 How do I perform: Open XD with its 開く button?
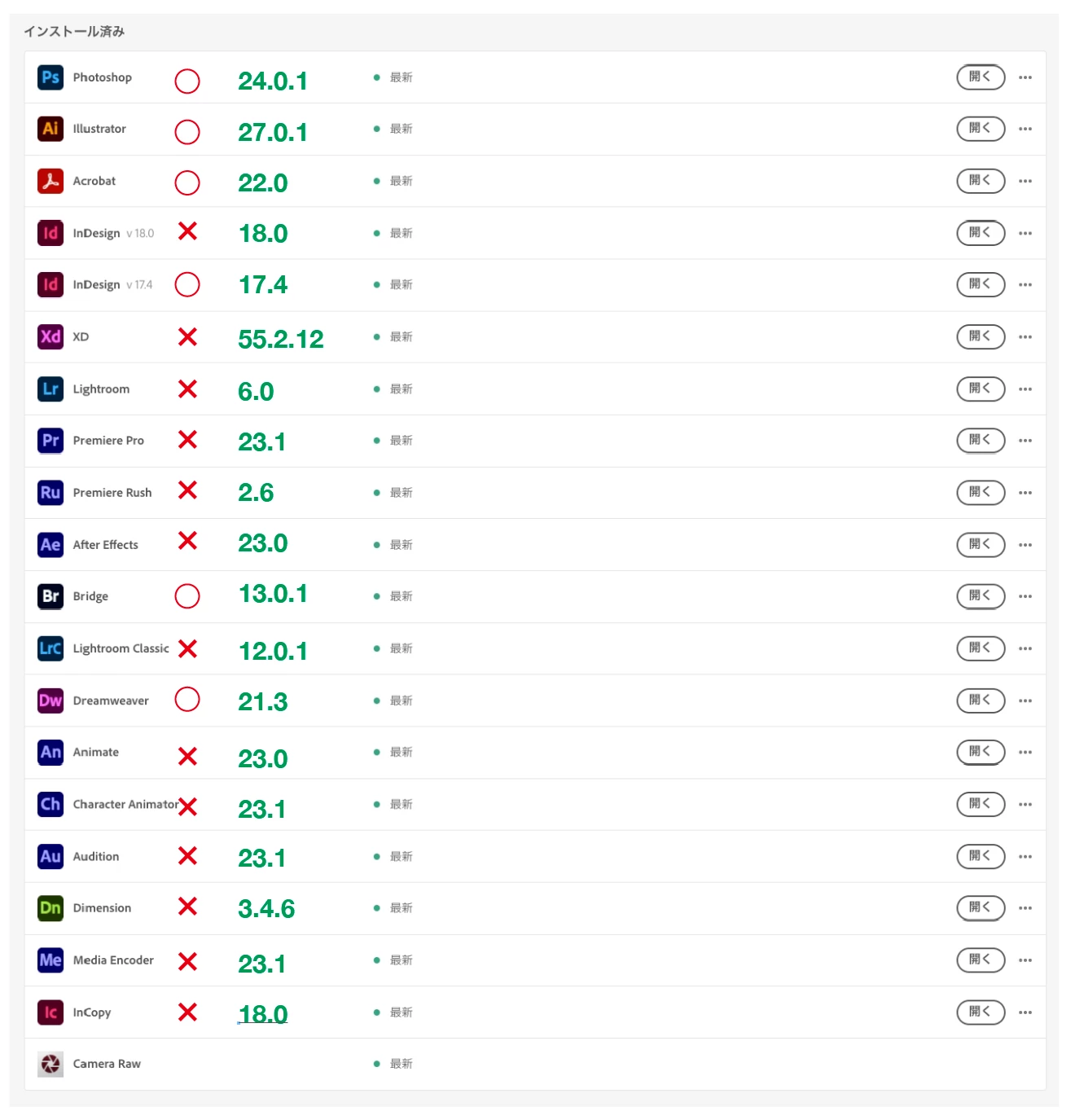981,336
